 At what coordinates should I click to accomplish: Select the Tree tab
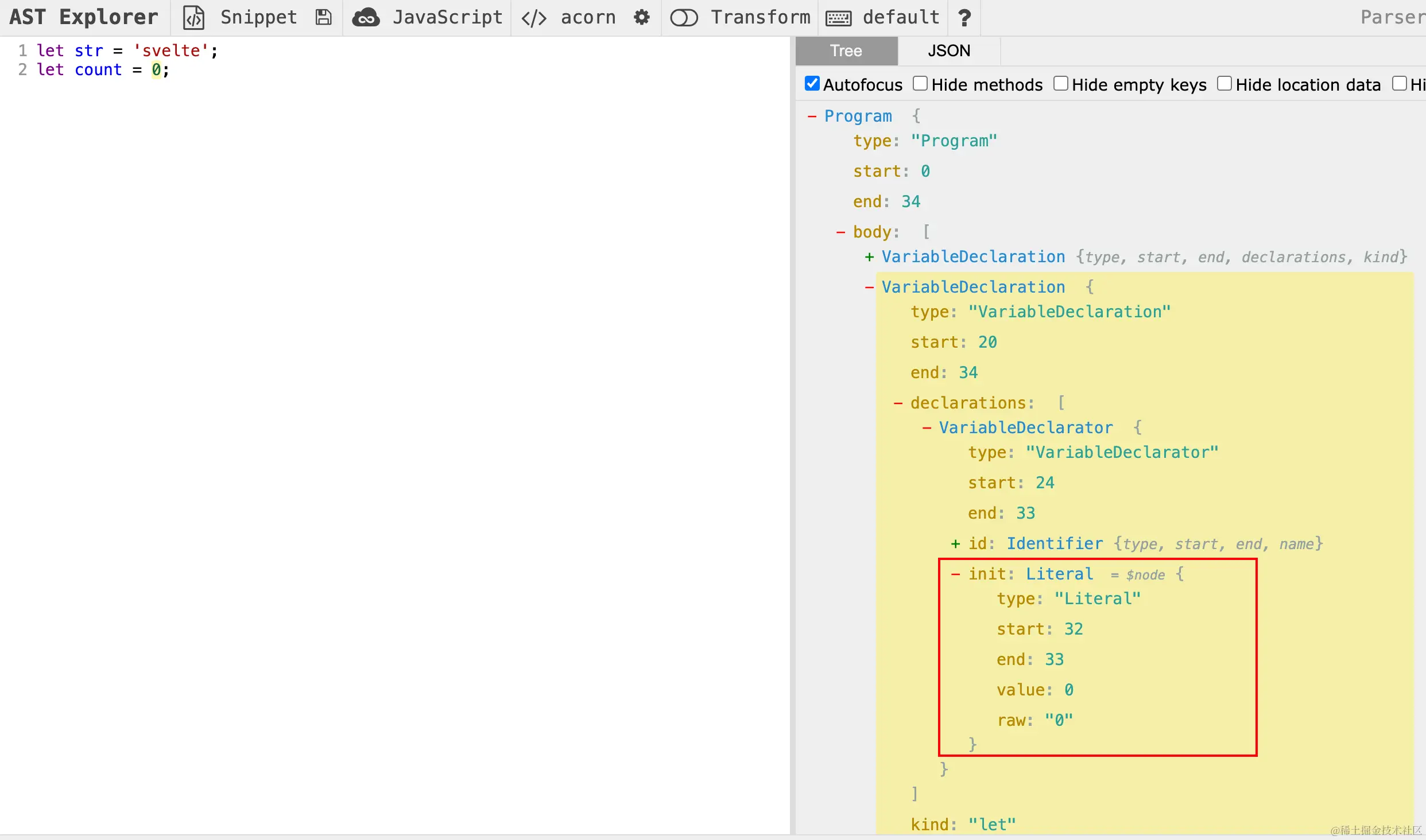846,51
